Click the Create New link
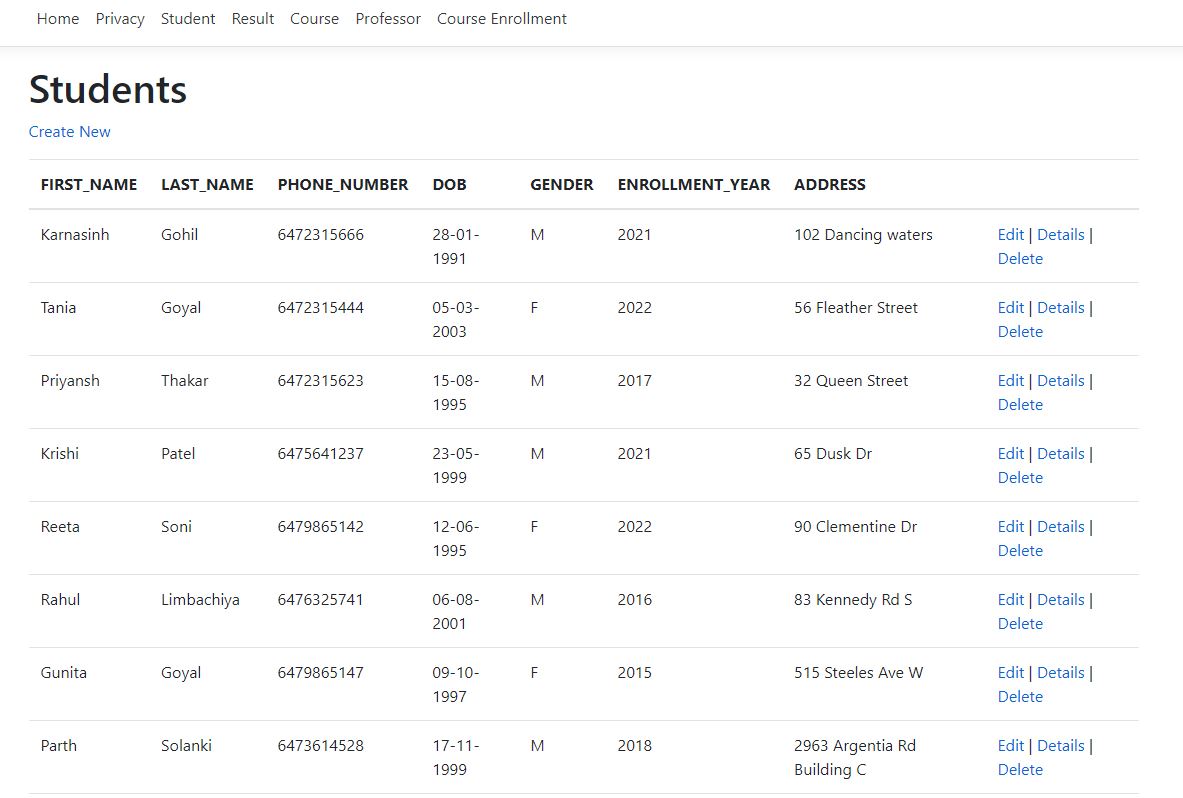The height and width of the screenshot is (798, 1183). [x=69, y=131]
